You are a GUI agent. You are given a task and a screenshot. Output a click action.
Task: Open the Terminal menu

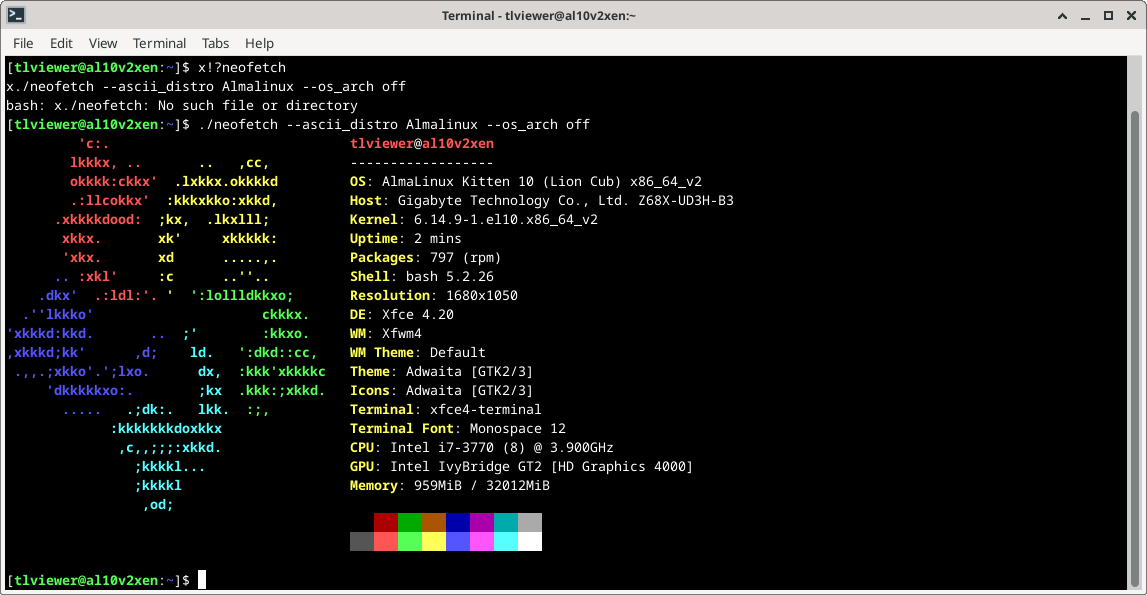click(159, 43)
